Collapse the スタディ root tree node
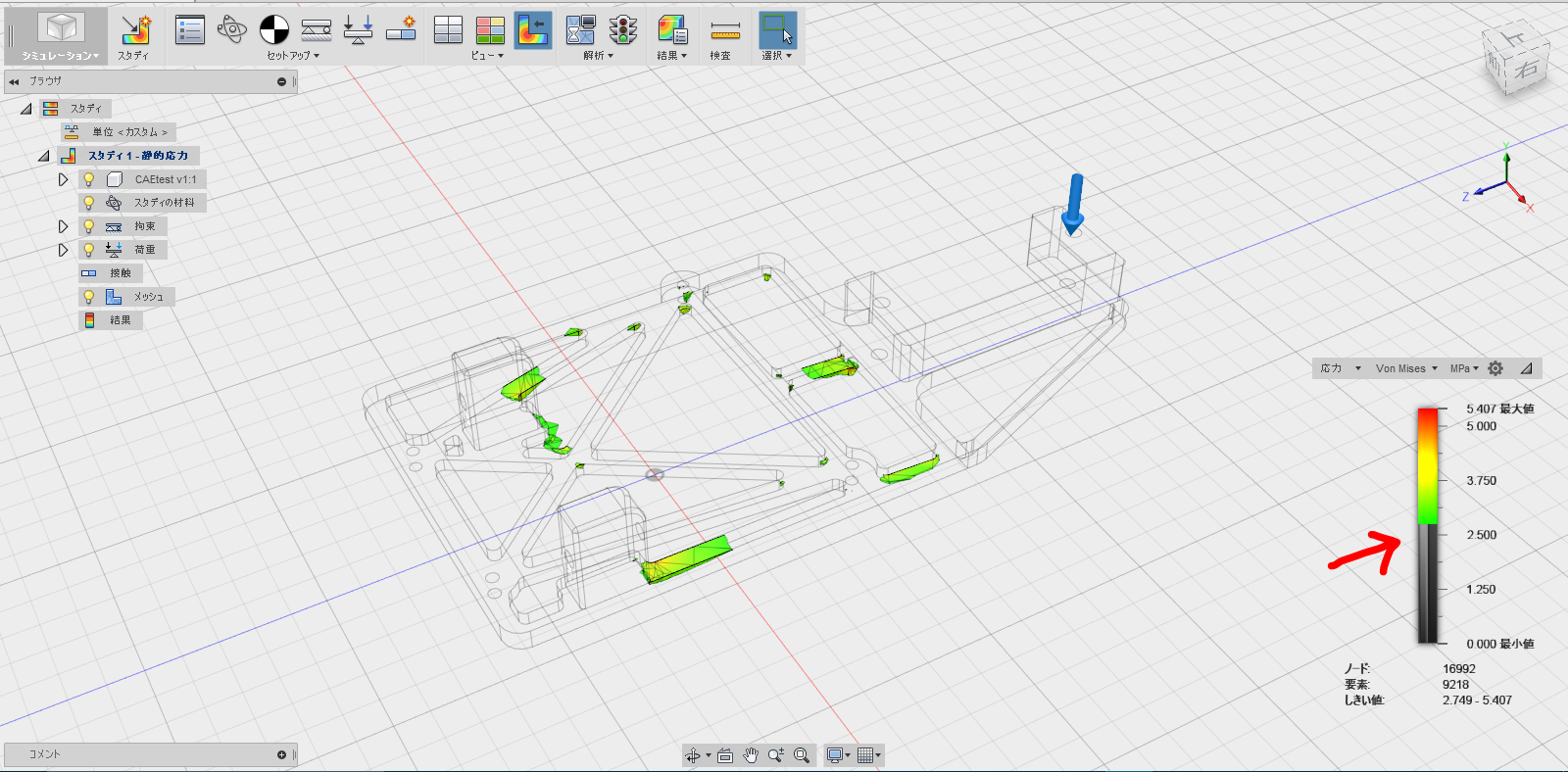Viewport: 1568px width, 772px height. coord(26,109)
